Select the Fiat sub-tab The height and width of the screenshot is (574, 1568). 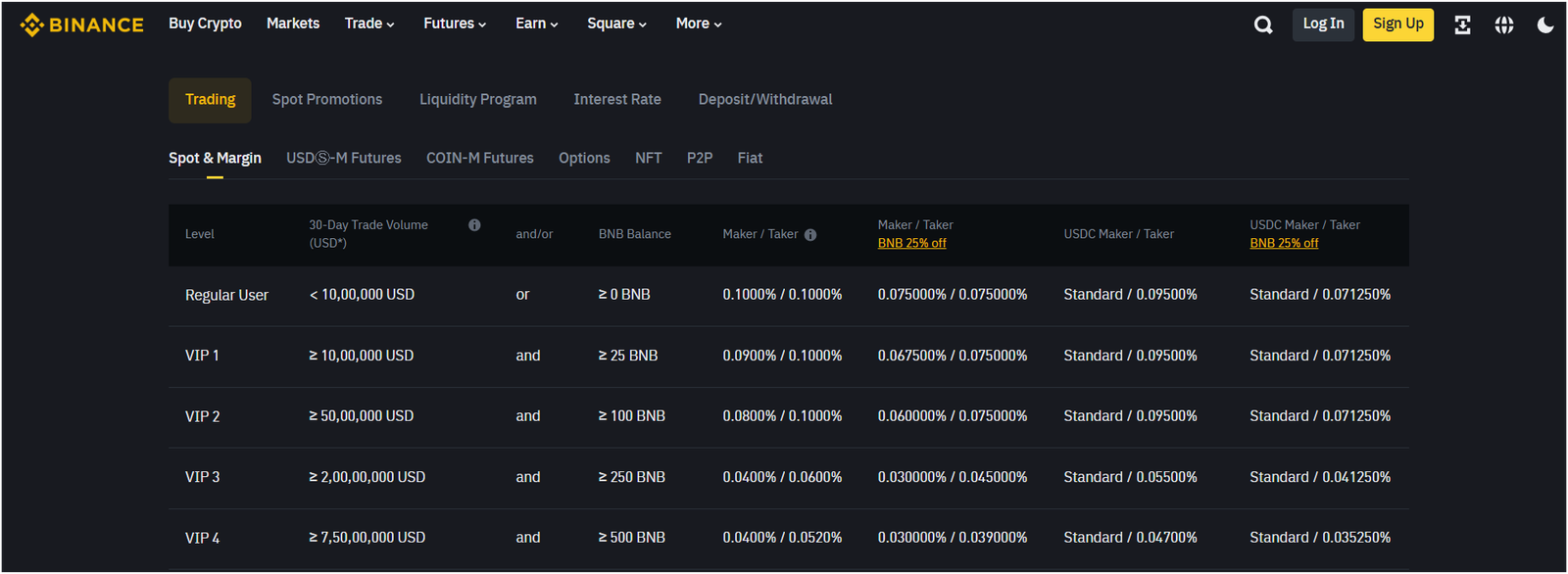point(750,159)
